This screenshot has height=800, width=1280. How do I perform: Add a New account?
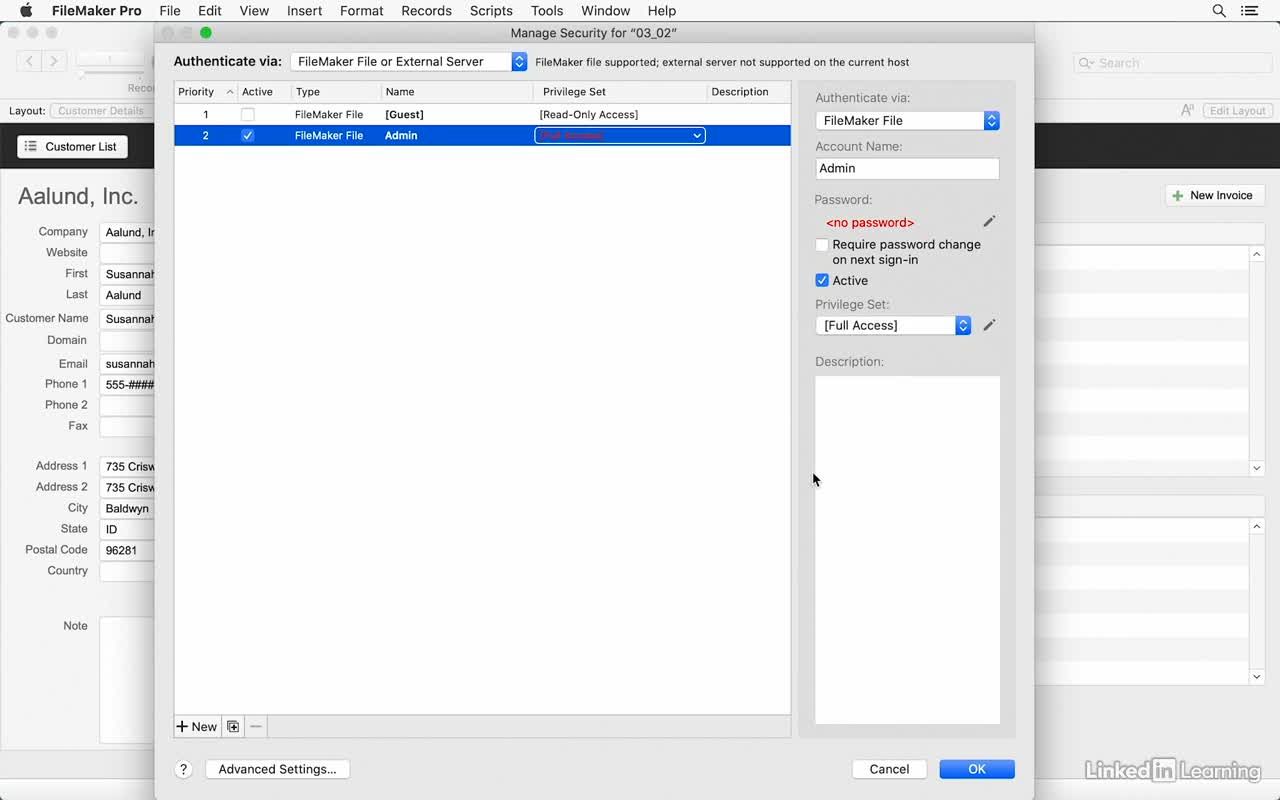(x=197, y=727)
